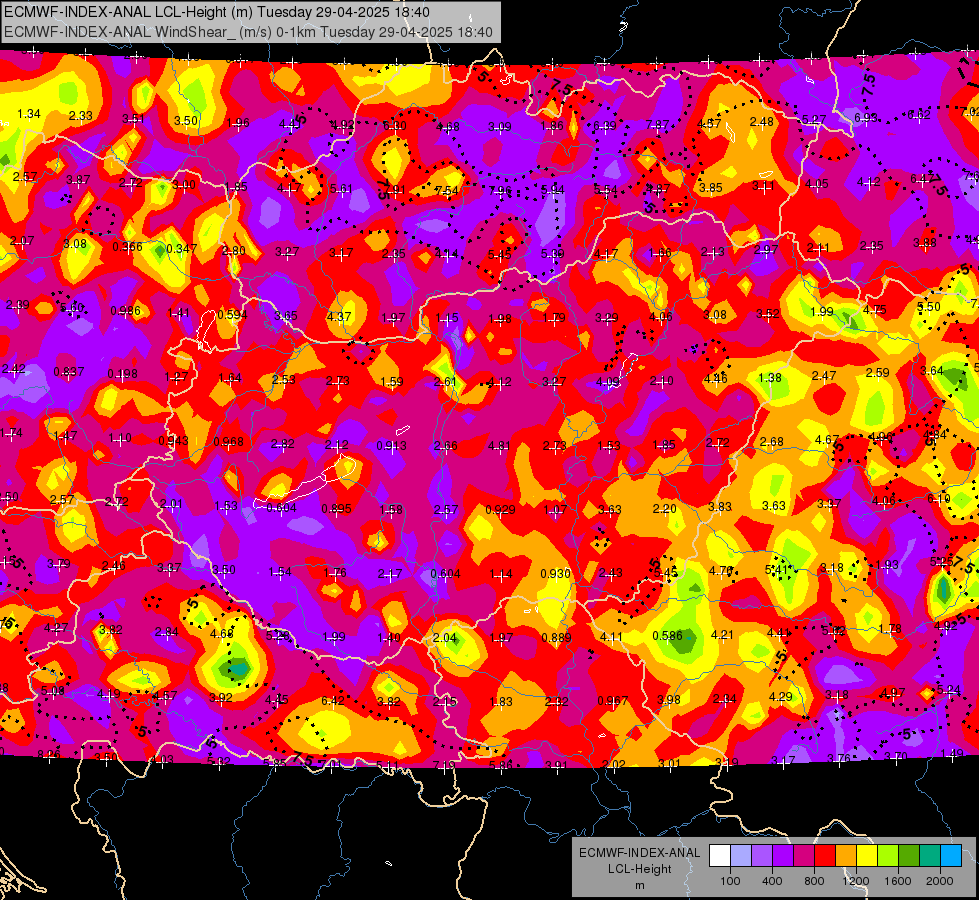
Task: Click the 0.198 shear value
Action: [122, 373]
